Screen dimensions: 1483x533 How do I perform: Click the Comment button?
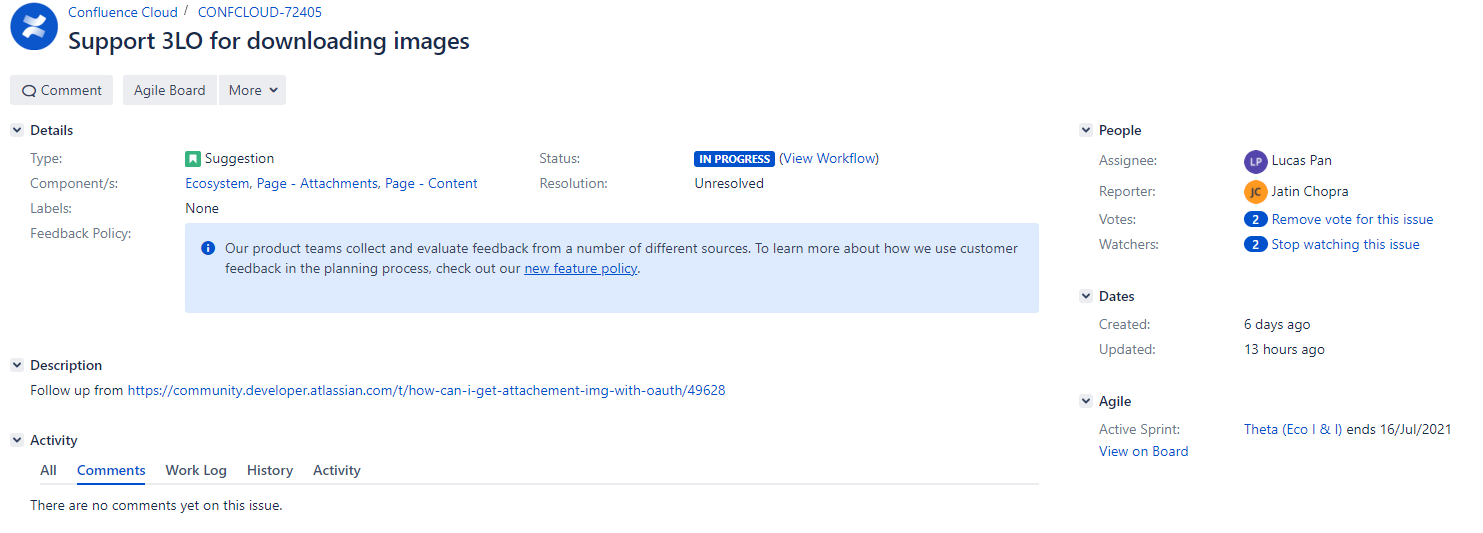tap(62, 90)
